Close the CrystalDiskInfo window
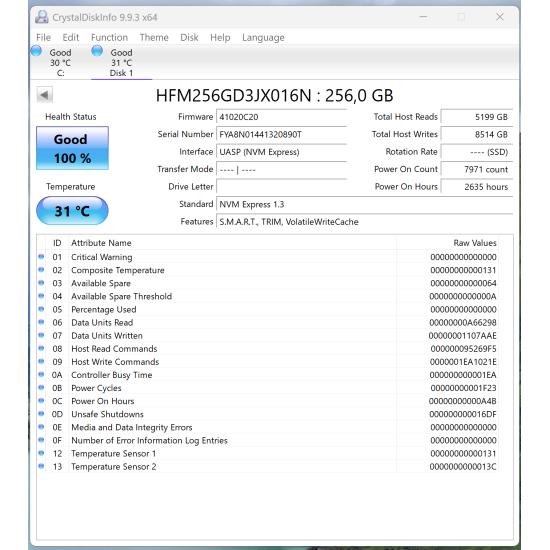This screenshot has height=550, width=550. pyautogui.click(x=499, y=17)
